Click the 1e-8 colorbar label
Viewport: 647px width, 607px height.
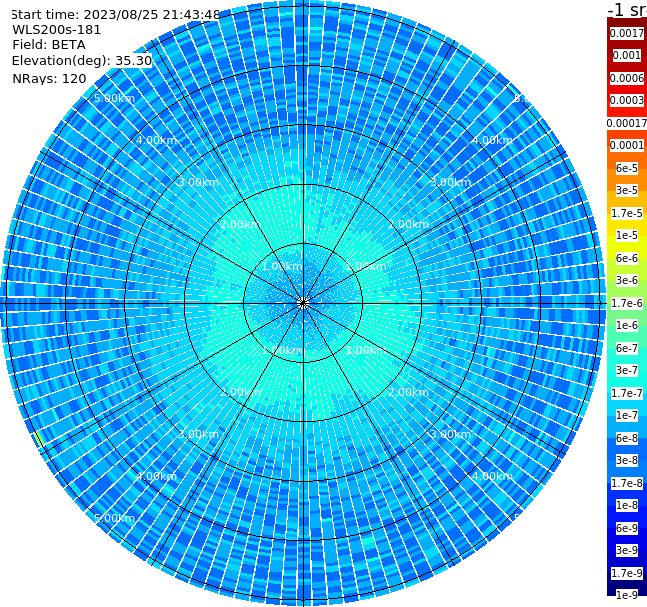pos(627,505)
